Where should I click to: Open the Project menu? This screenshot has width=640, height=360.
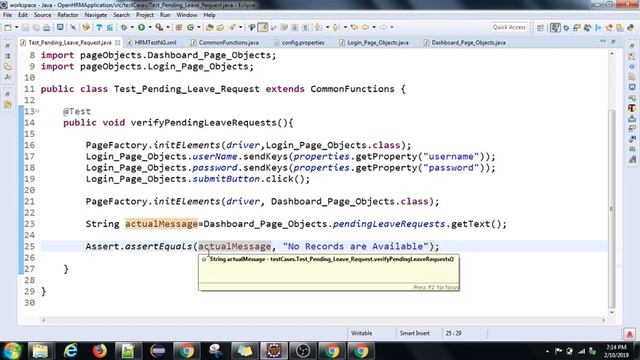[x=144, y=15]
